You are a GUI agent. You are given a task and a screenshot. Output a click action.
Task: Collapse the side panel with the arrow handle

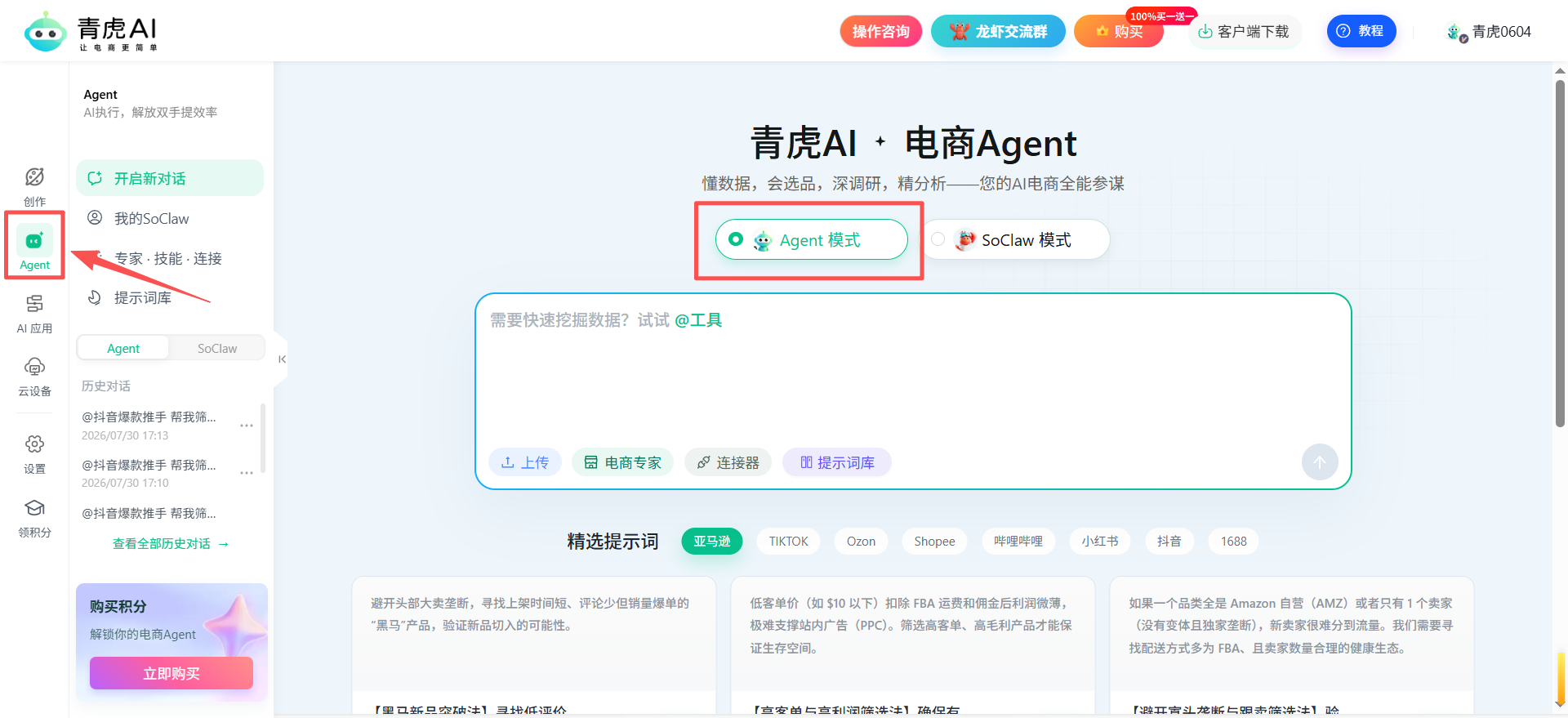[282, 359]
